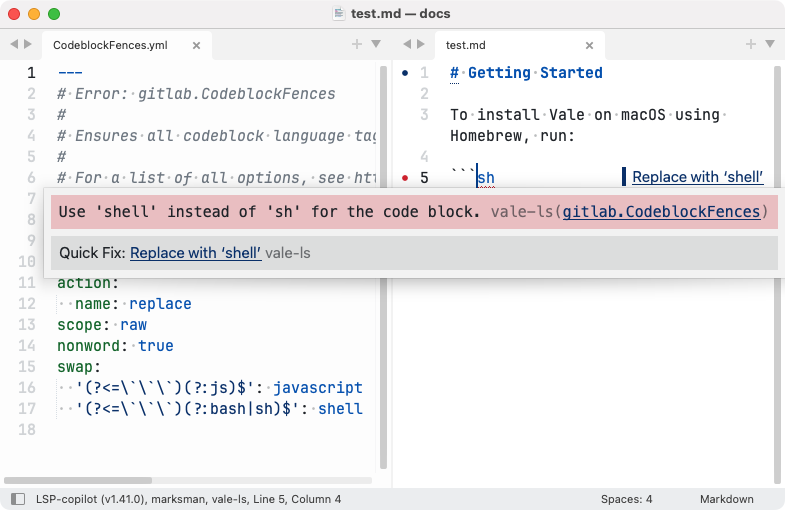Image resolution: width=785 pixels, height=510 pixels.
Task: Go to next tab in left pane
Action: click(x=27, y=44)
